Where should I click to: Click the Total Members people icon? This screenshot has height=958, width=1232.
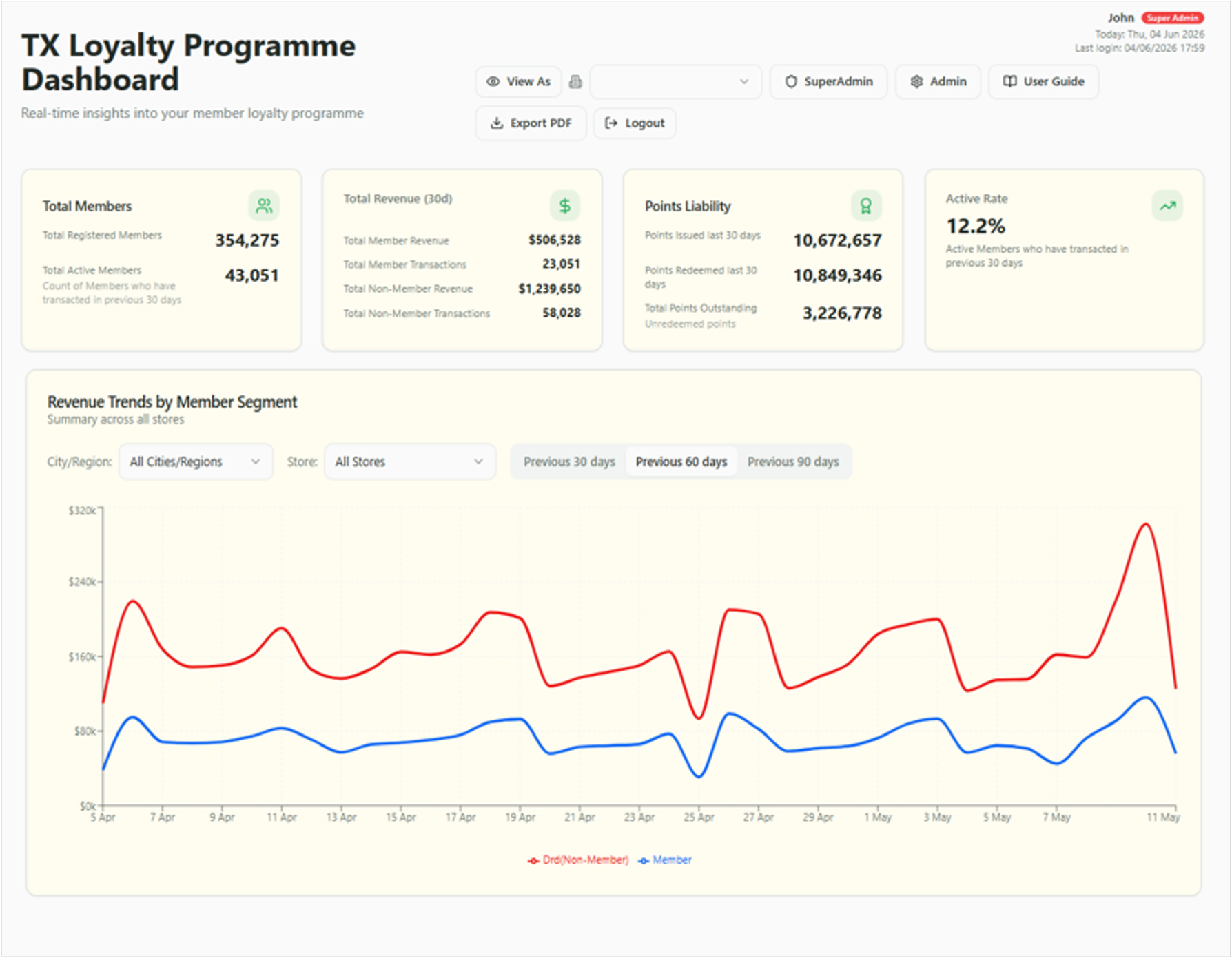pyautogui.click(x=264, y=205)
